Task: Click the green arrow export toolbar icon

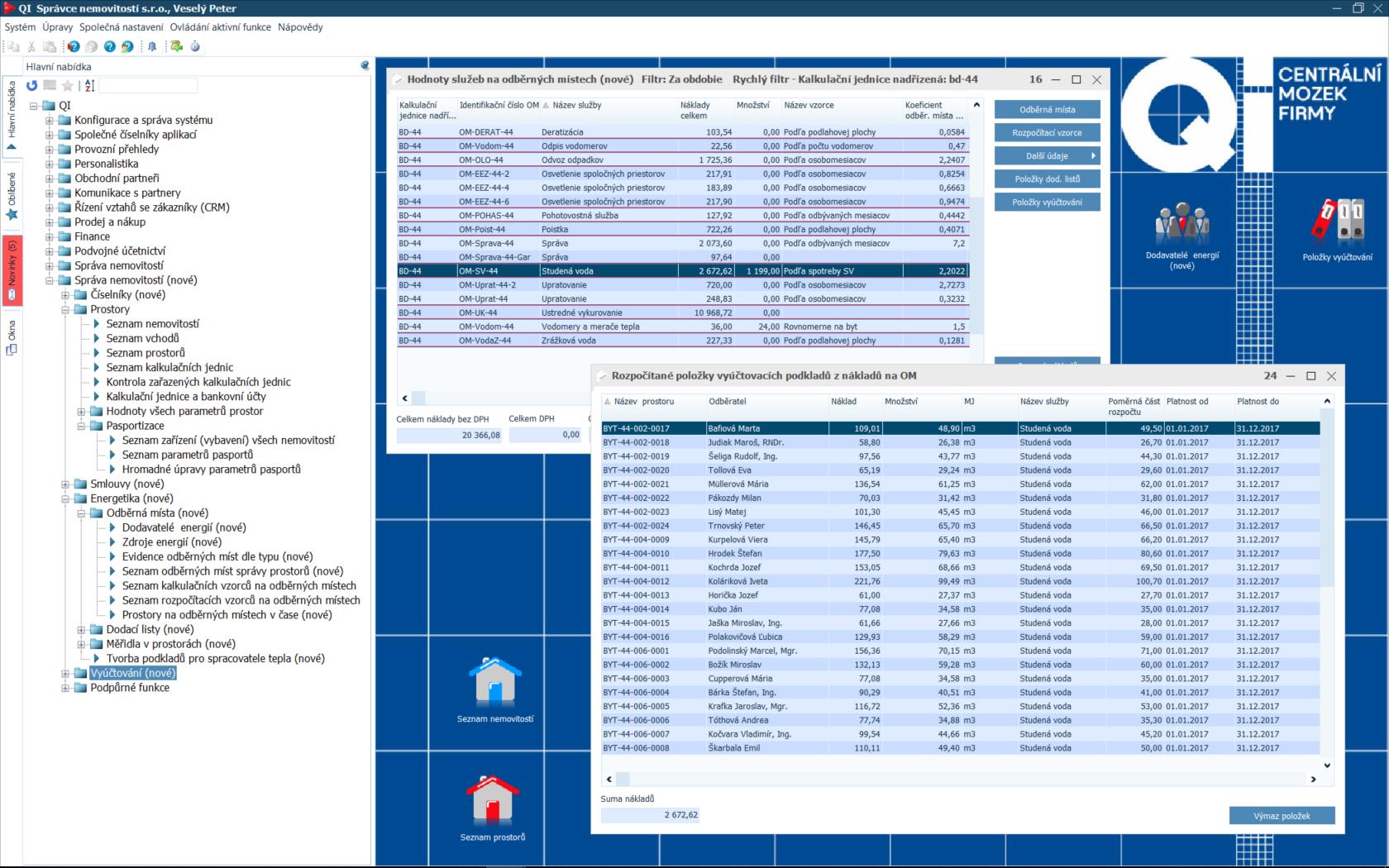Action: (x=176, y=47)
